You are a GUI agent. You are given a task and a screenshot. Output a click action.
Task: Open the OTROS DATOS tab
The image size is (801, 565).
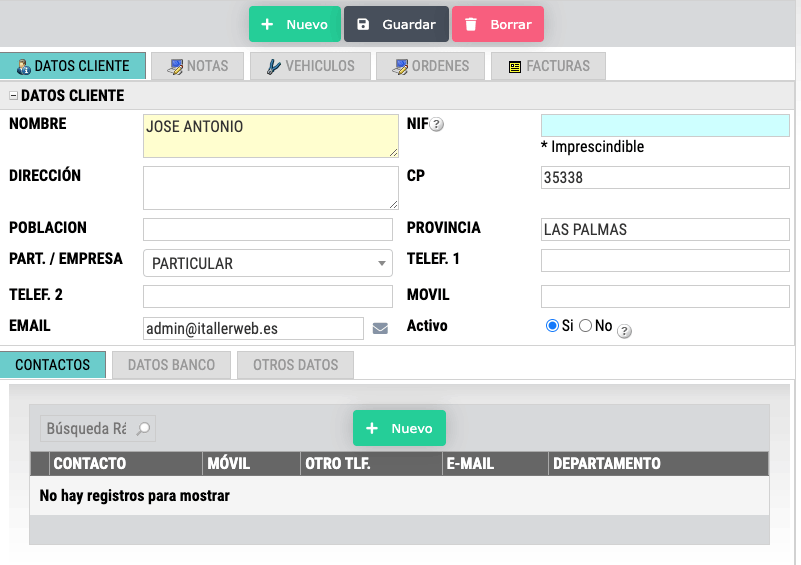(295, 365)
